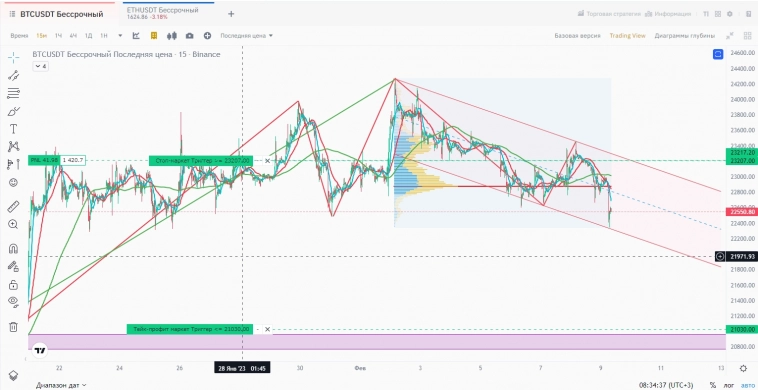This screenshot has height=390, width=758.
Task: Open the Последняя цена dropdown
Action: [247, 35]
